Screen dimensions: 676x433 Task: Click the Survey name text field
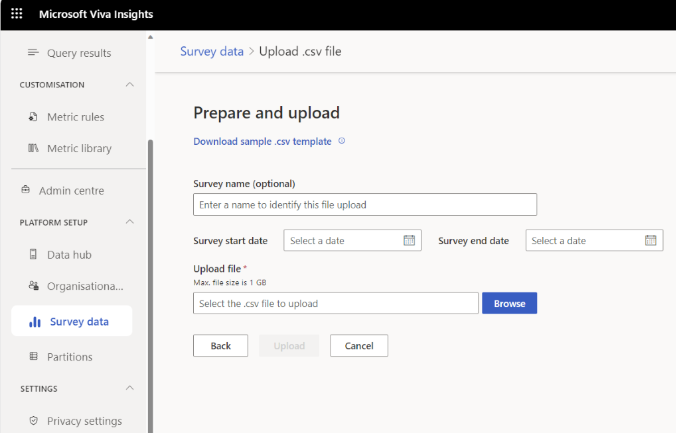tap(365, 205)
